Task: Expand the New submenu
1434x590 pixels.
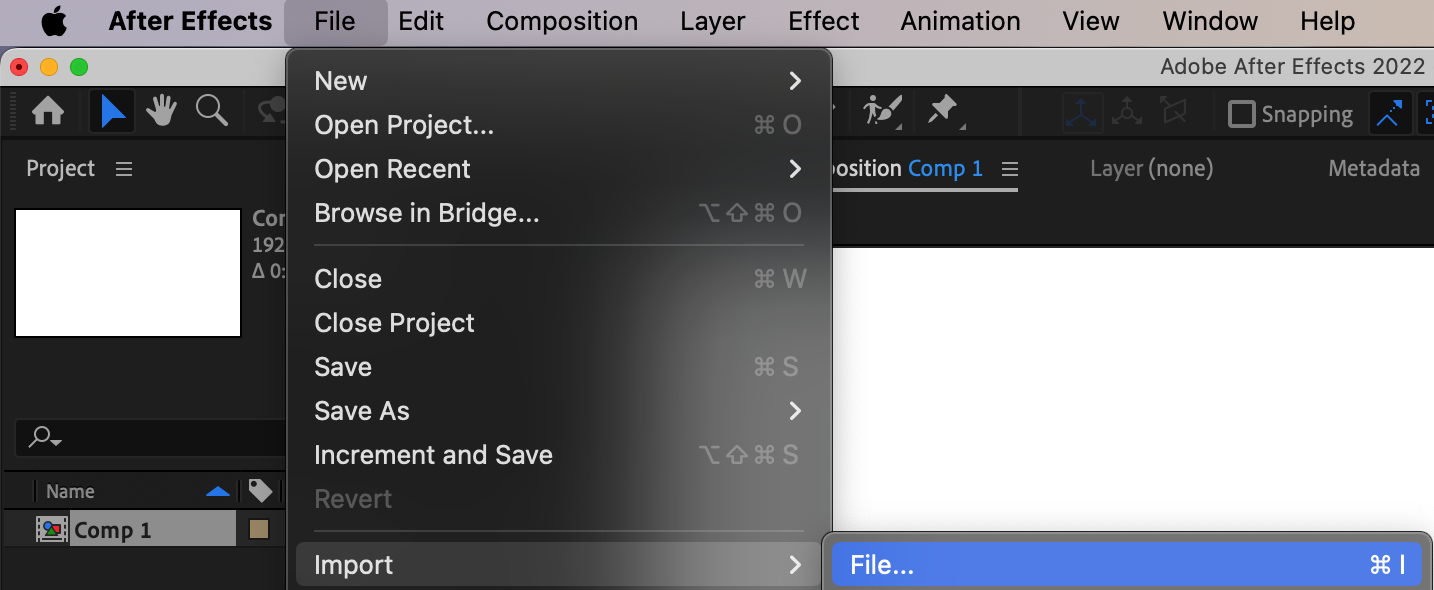Action: (560, 81)
